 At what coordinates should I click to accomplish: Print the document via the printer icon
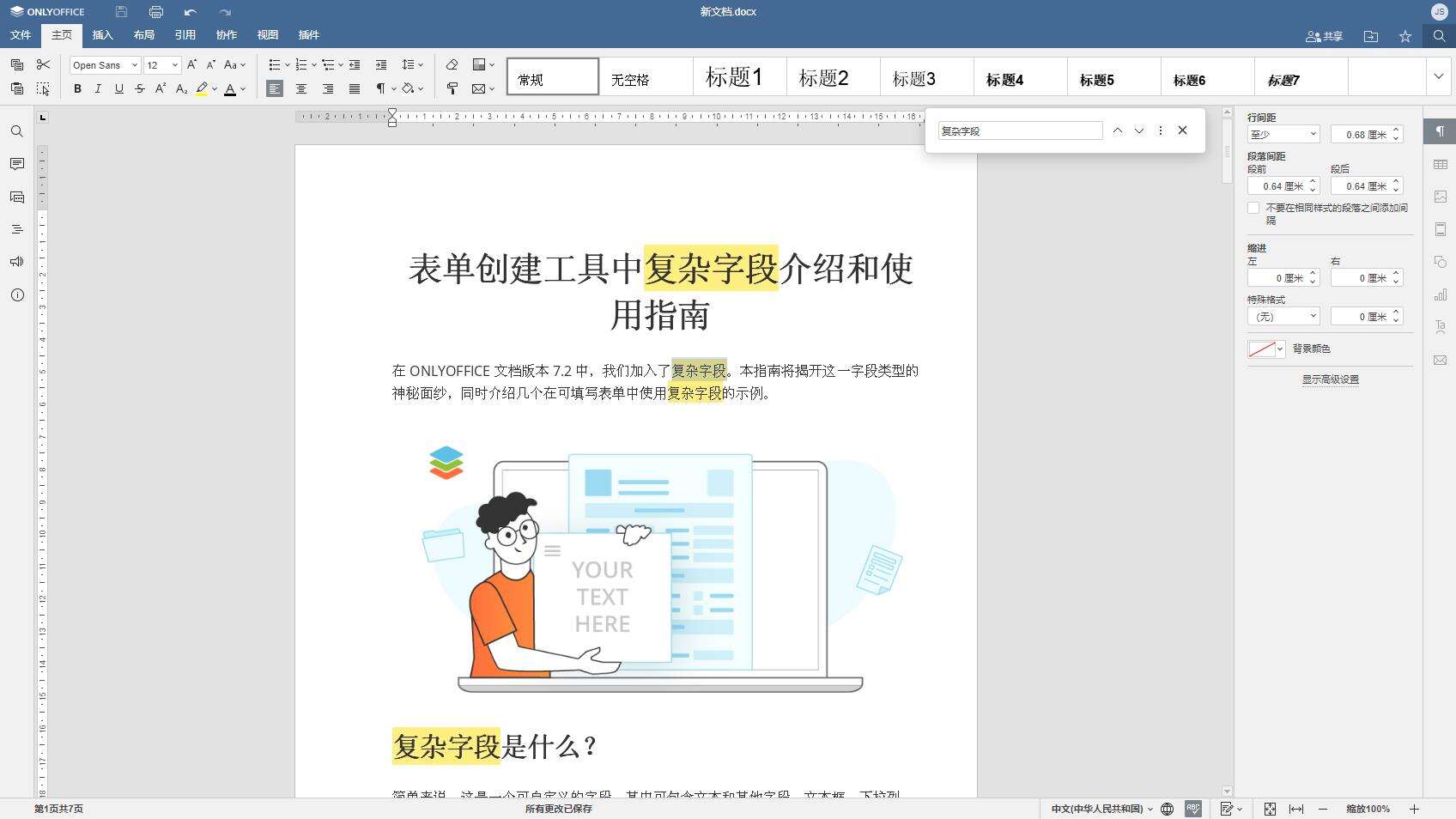coord(155,12)
